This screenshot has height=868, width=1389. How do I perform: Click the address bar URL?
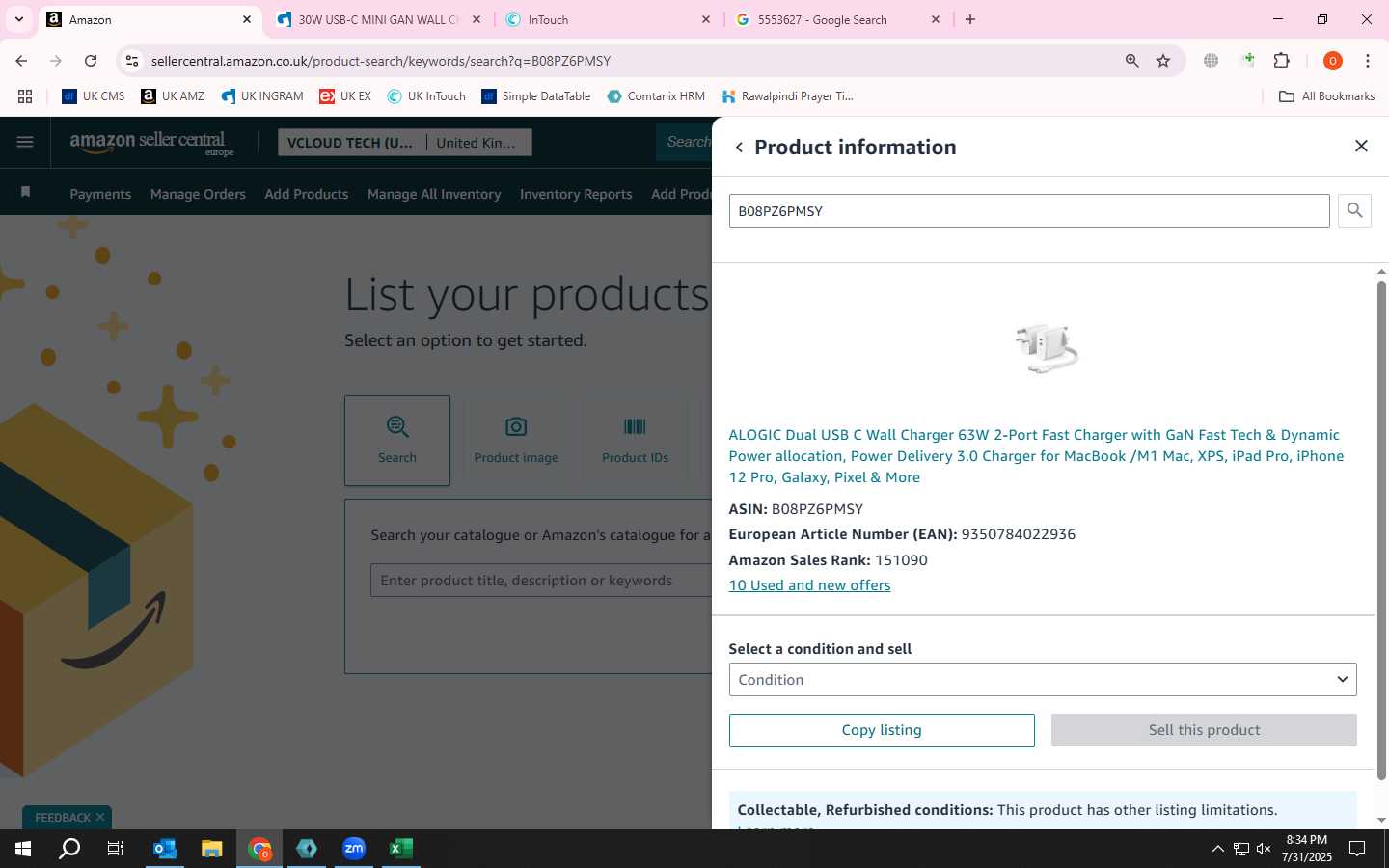click(381, 61)
